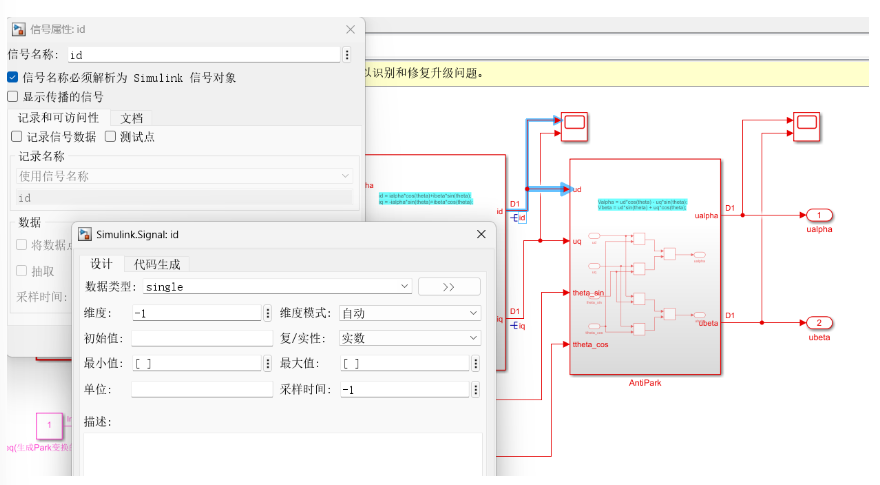The height and width of the screenshot is (485, 880).
Task: Click the 最大值 input field
Action: [x=405, y=363]
